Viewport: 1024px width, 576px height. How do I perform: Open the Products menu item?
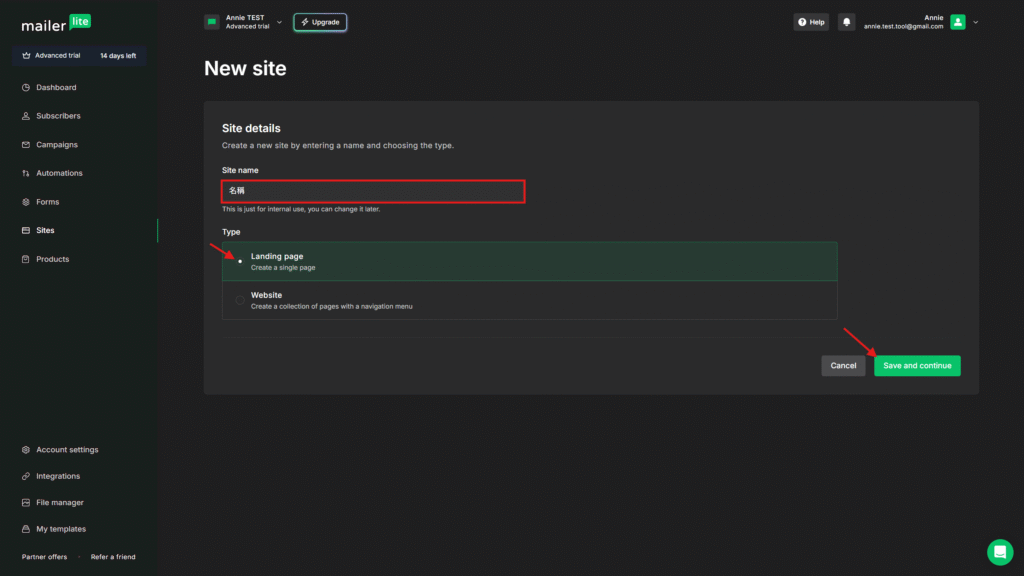52,259
